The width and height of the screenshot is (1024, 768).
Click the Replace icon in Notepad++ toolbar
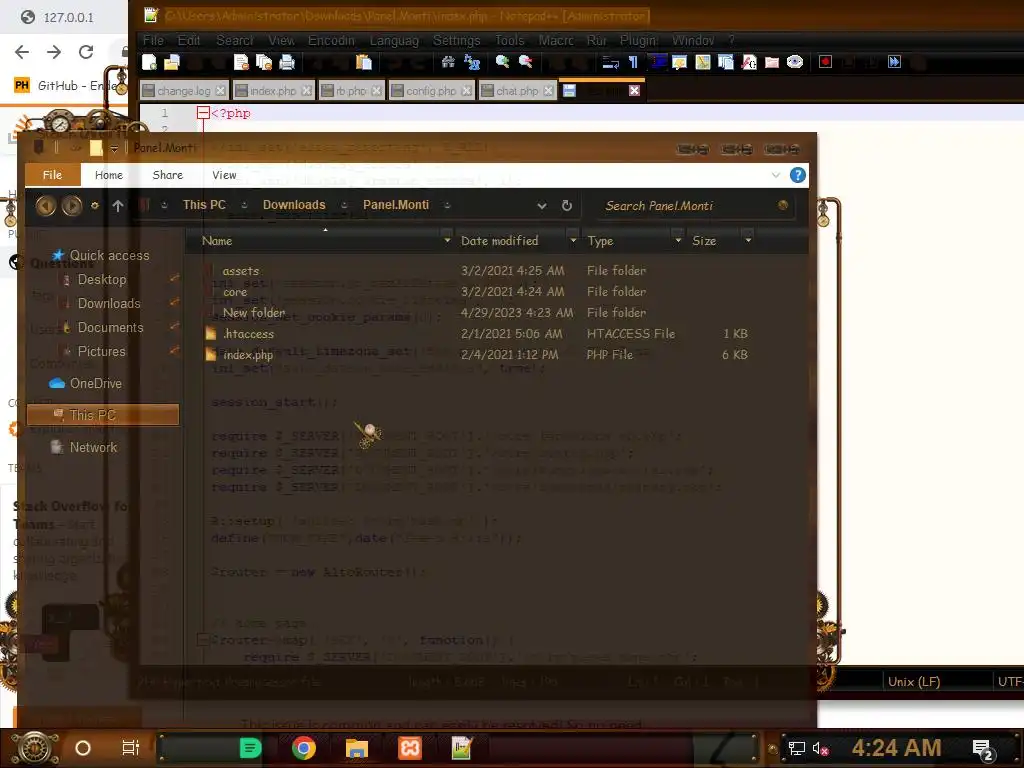point(472,62)
